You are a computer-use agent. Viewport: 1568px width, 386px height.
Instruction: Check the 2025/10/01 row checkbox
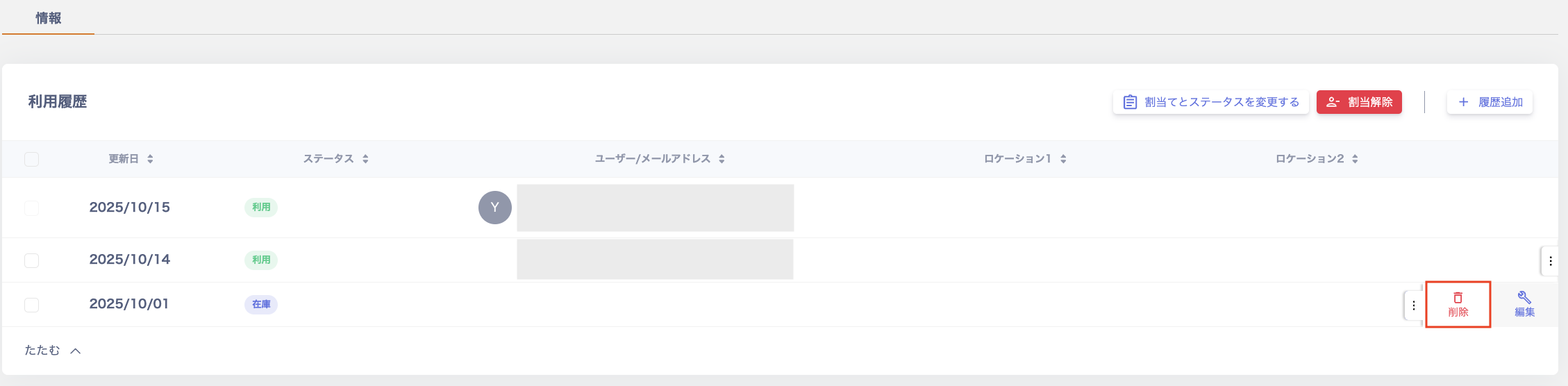pos(32,305)
